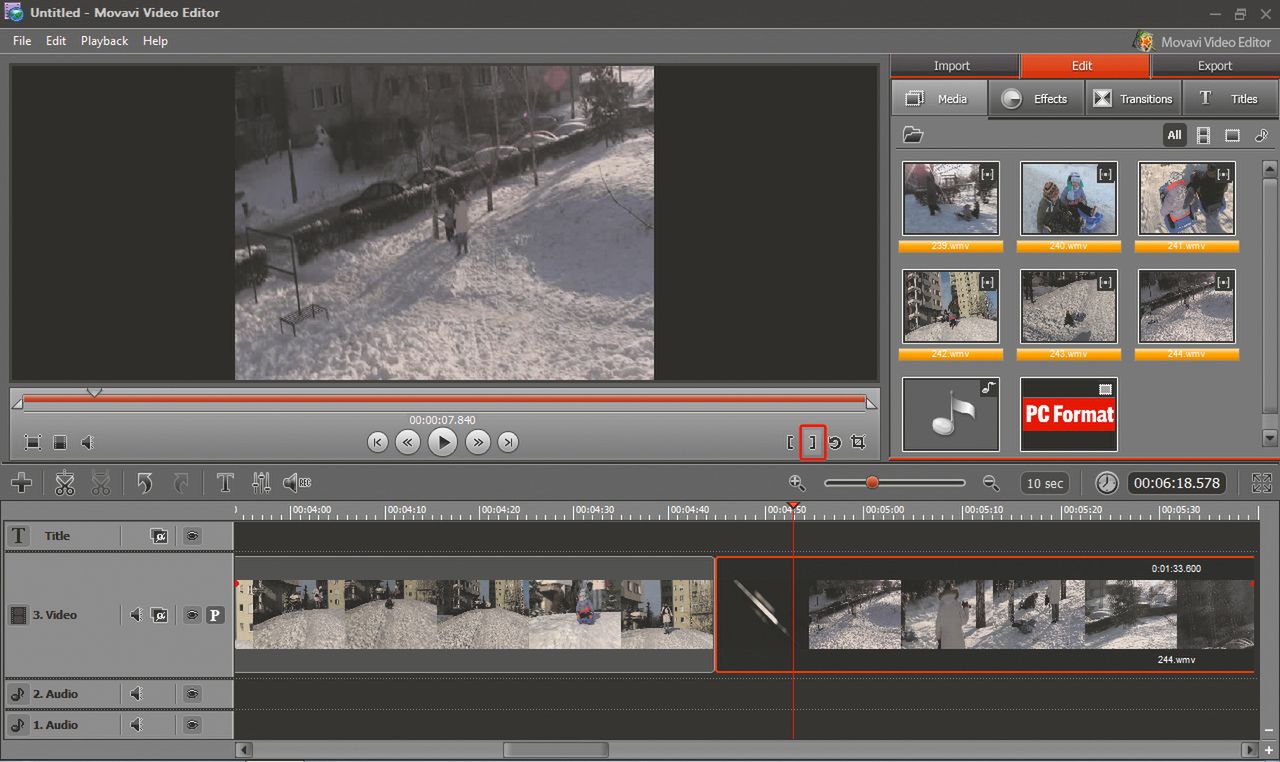1280x762 pixels.
Task: Open the Edit menu
Action: pyautogui.click(x=56, y=41)
